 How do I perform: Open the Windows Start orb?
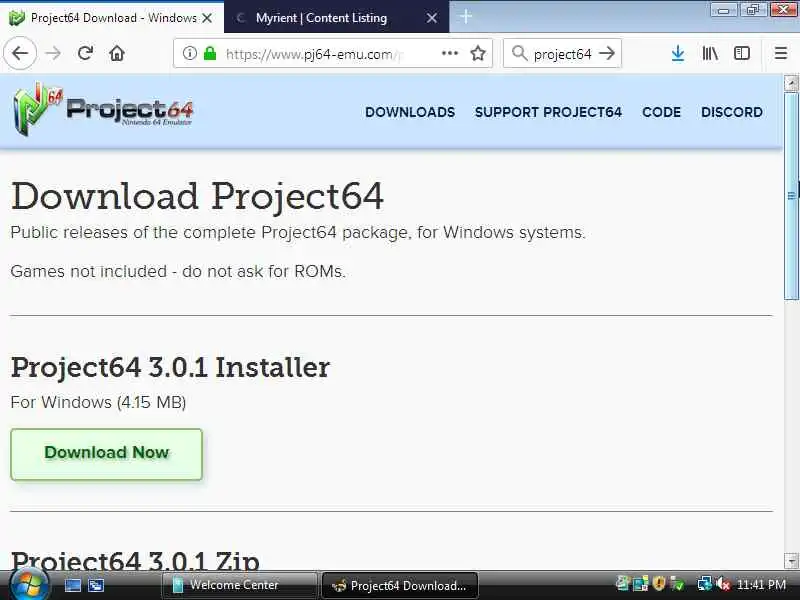[x=30, y=585]
